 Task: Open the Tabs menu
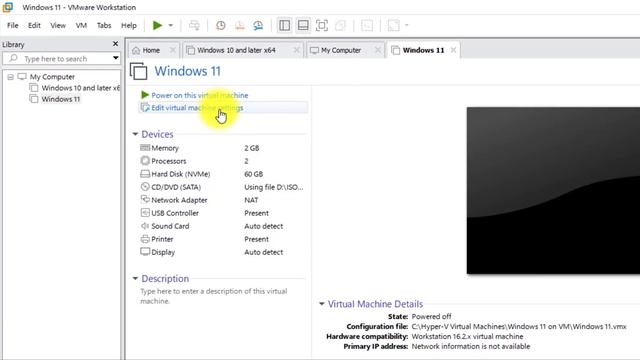tap(104, 25)
